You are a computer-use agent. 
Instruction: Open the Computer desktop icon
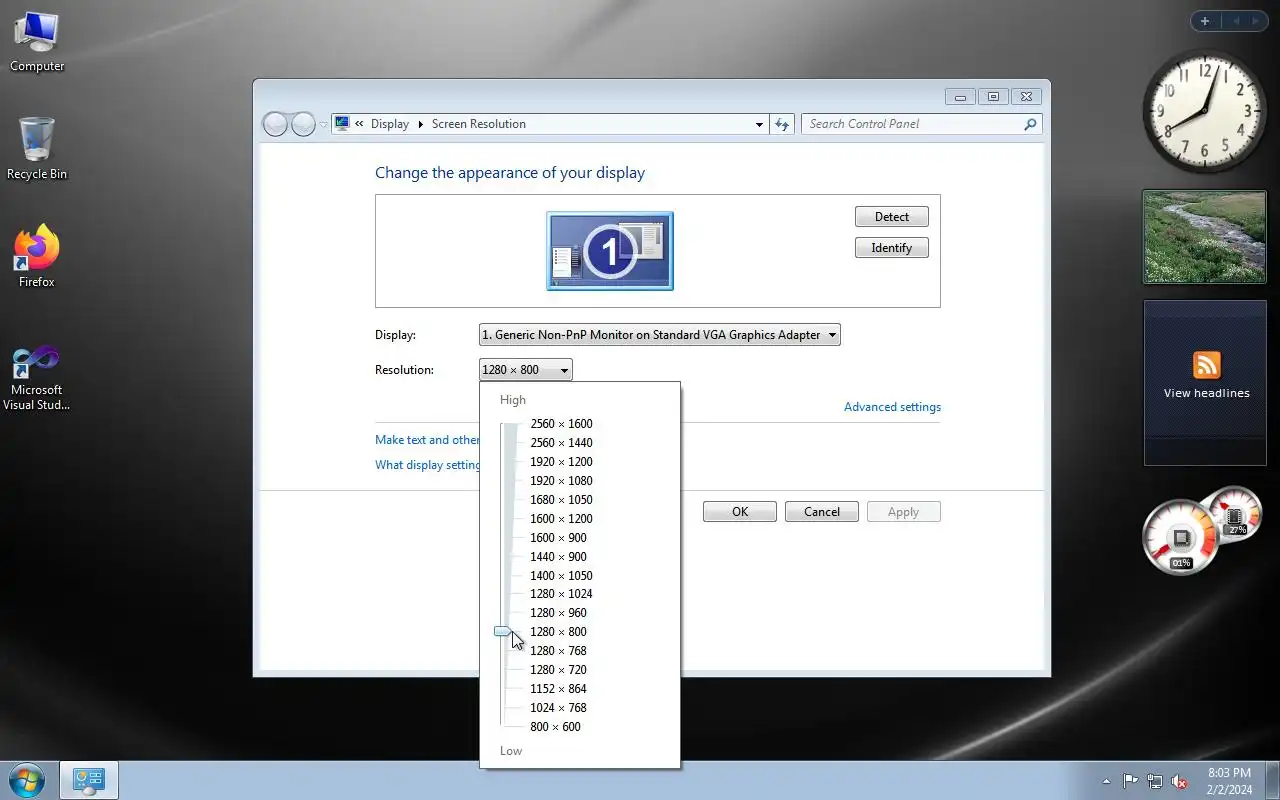[x=37, y=42]
